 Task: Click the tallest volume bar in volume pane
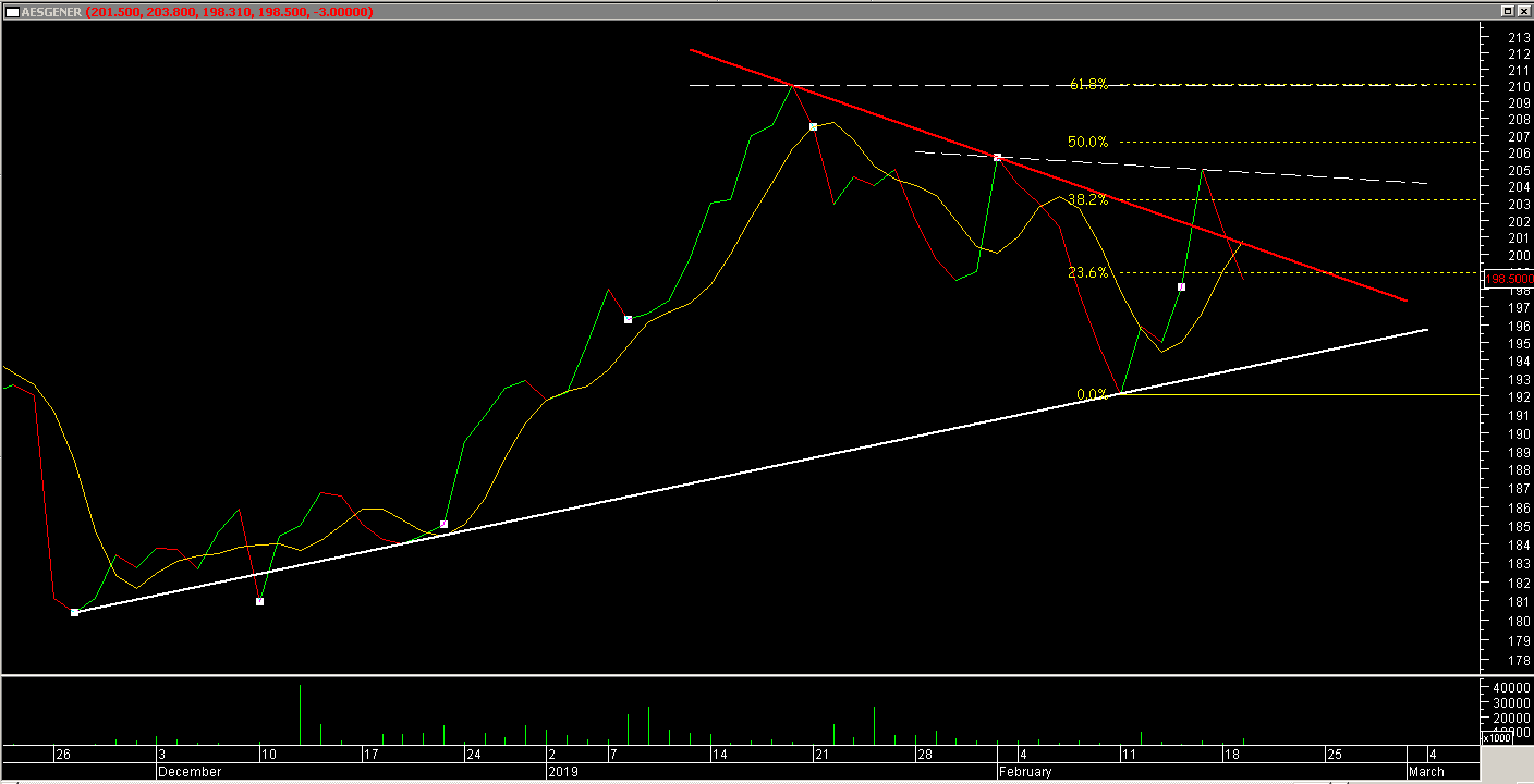pyautogui.click(x=300, y=714)
